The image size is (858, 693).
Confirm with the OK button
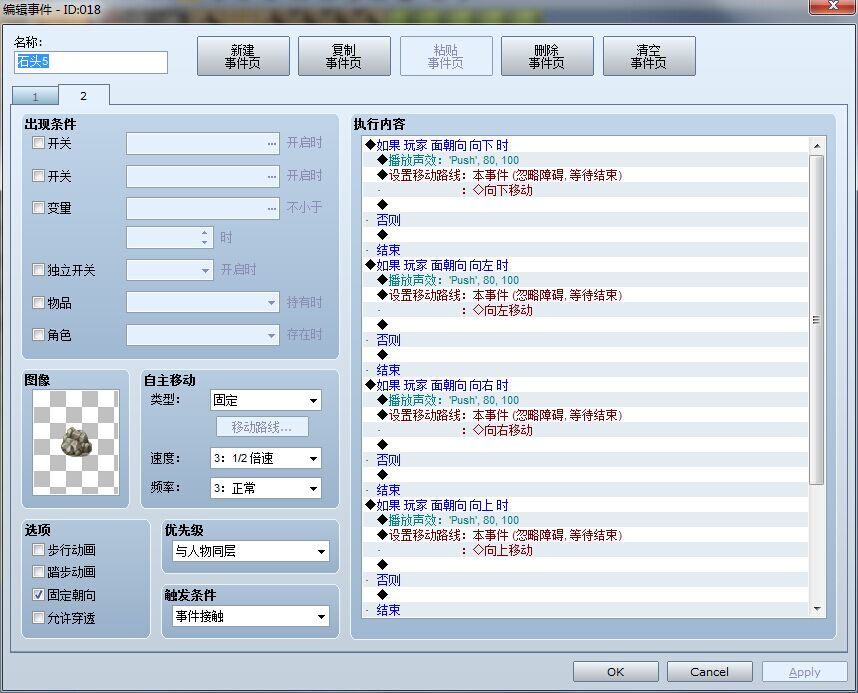pos(616,672)
